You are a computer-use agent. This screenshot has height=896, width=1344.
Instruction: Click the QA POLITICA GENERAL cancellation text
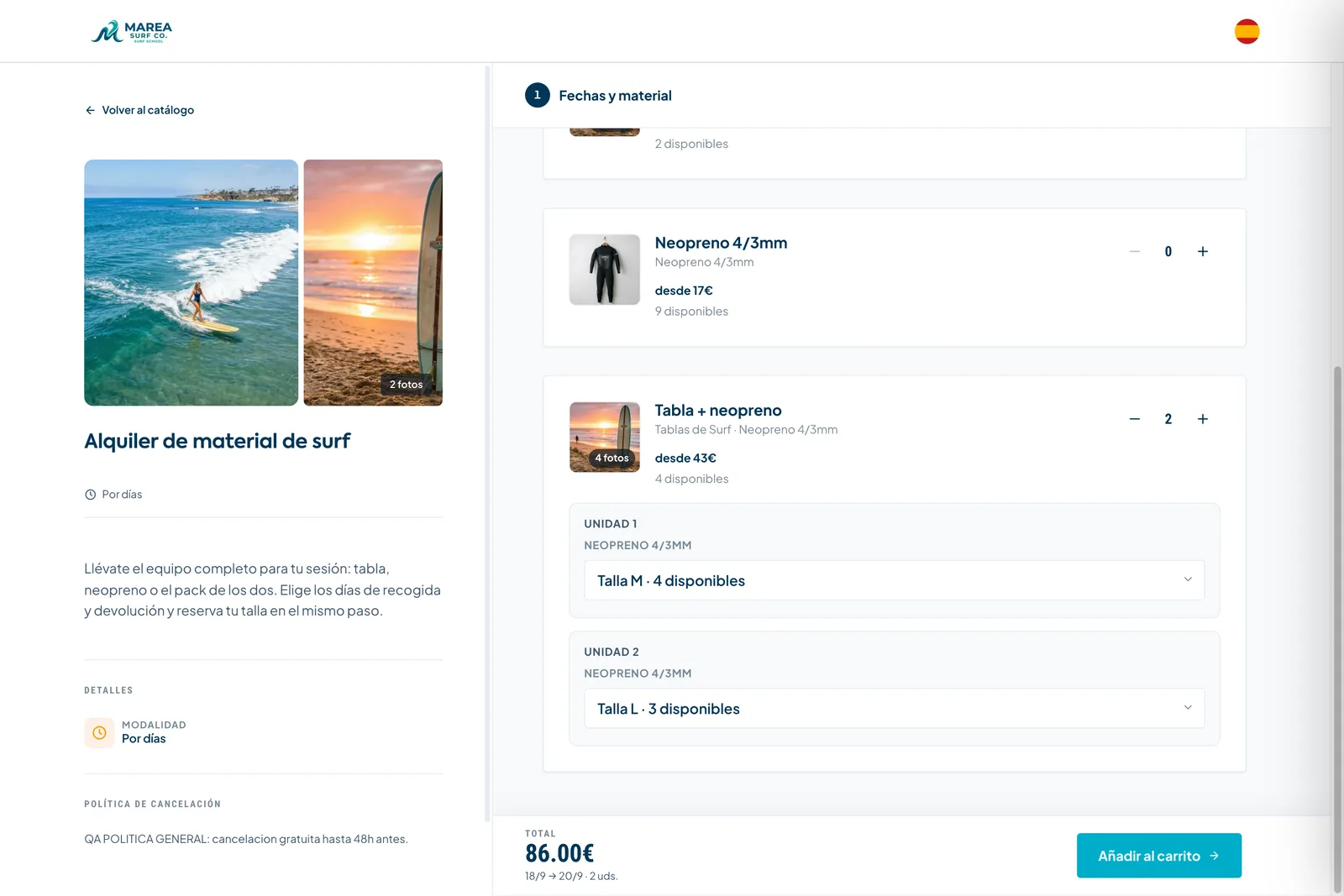click(246, 839)
